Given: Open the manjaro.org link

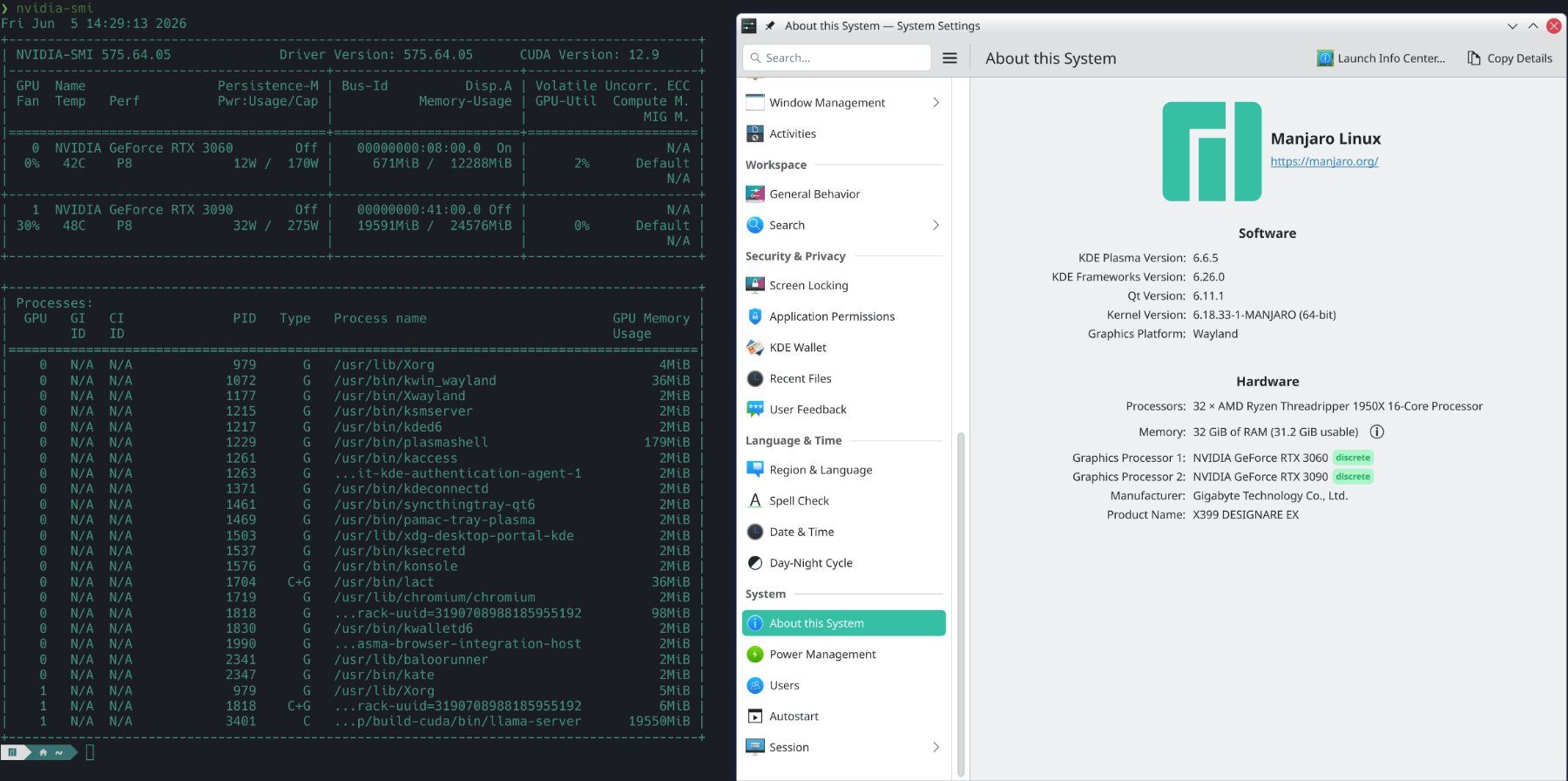Looking at the screenshot, I should click(x=1324, y=161).
